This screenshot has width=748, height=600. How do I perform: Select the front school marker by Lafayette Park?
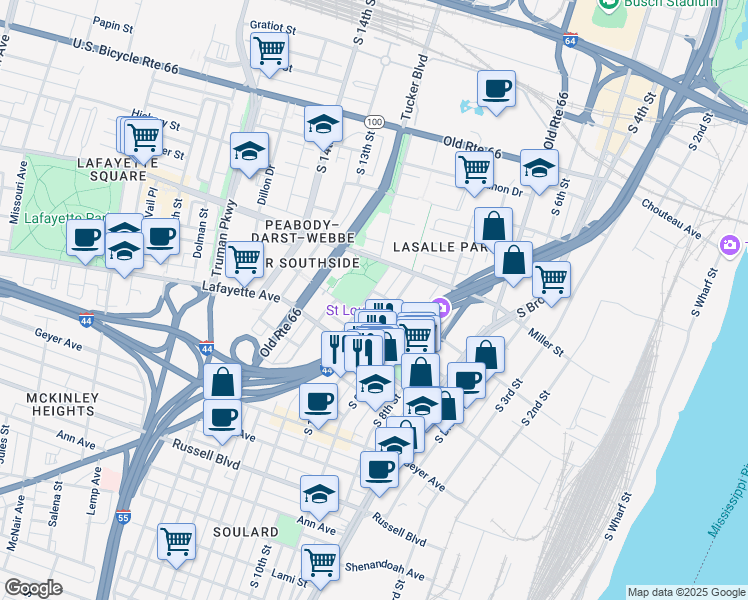tap(124, 253)
